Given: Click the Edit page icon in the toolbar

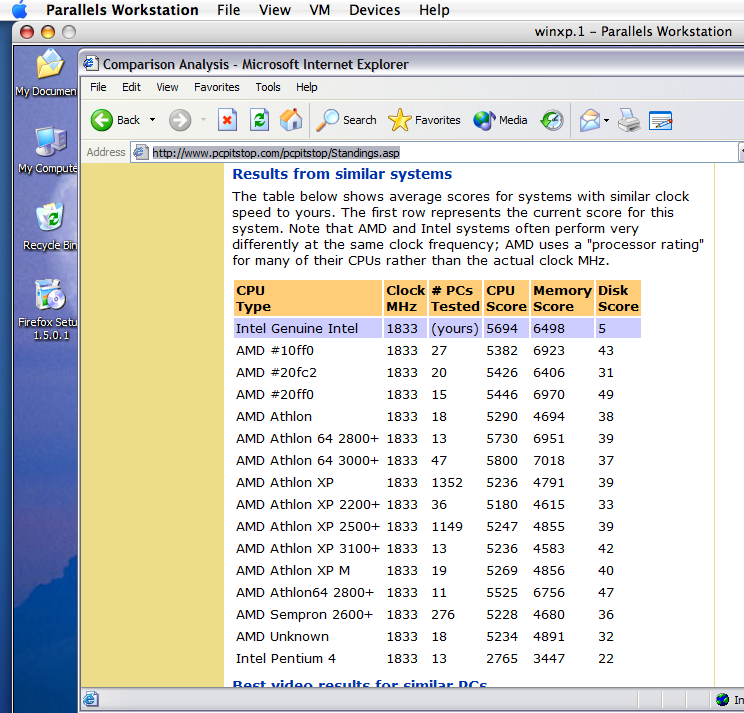Looking at the screenshot, I should (x=660, y=121).
